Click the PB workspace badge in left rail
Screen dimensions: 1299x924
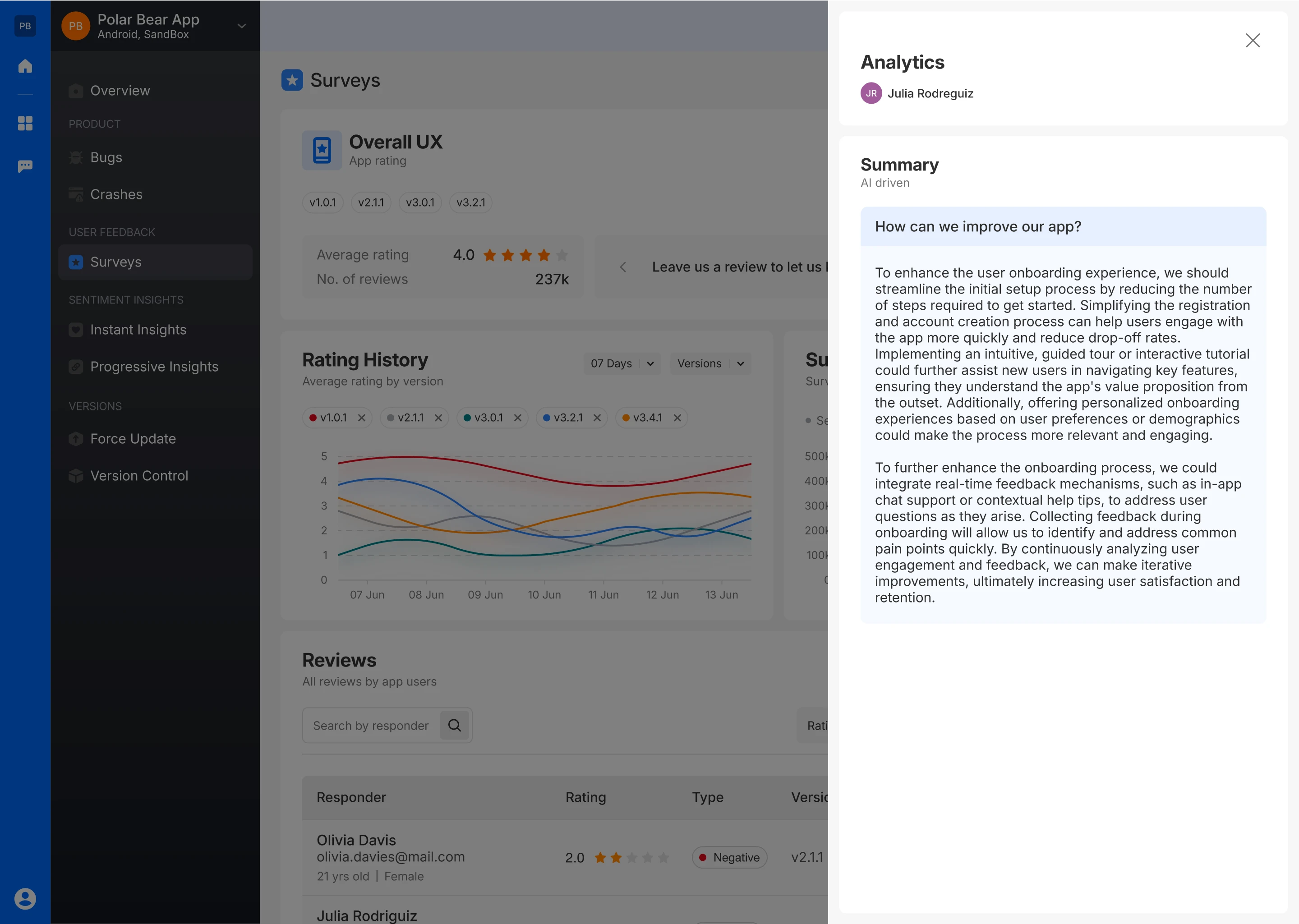(x=25, y=26)
